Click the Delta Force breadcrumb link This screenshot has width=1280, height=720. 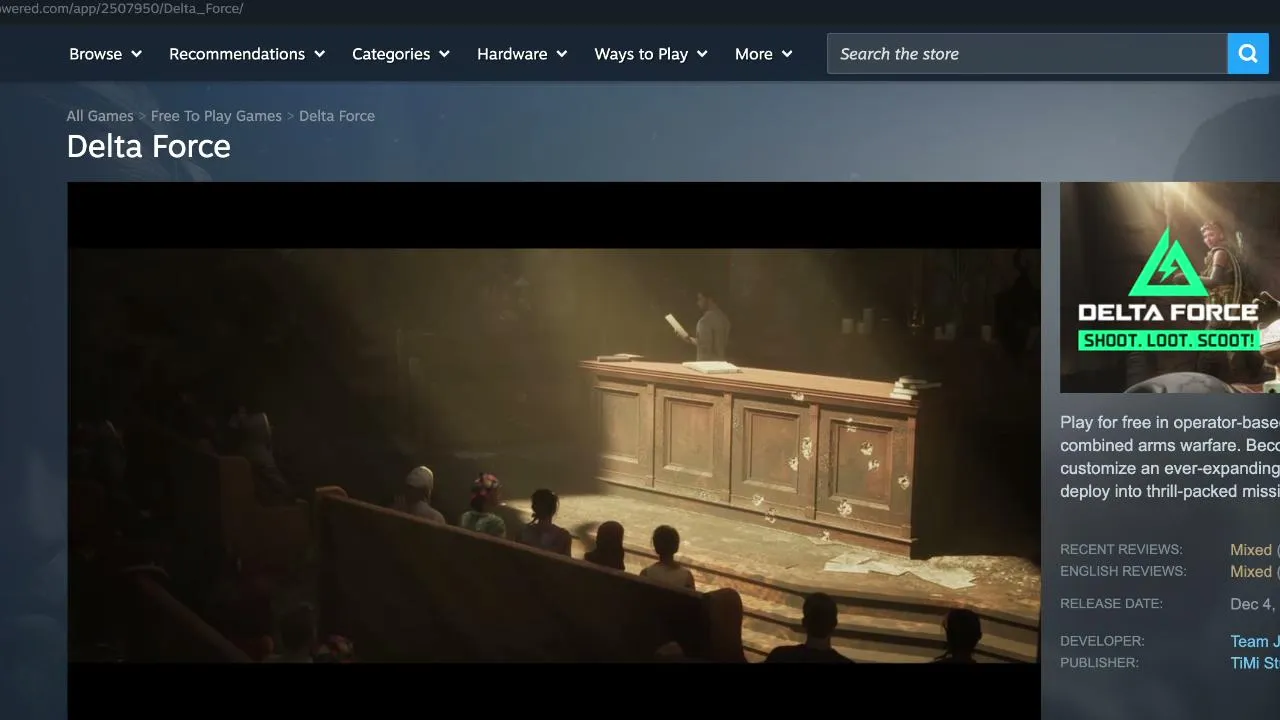(x=337, y=116)
